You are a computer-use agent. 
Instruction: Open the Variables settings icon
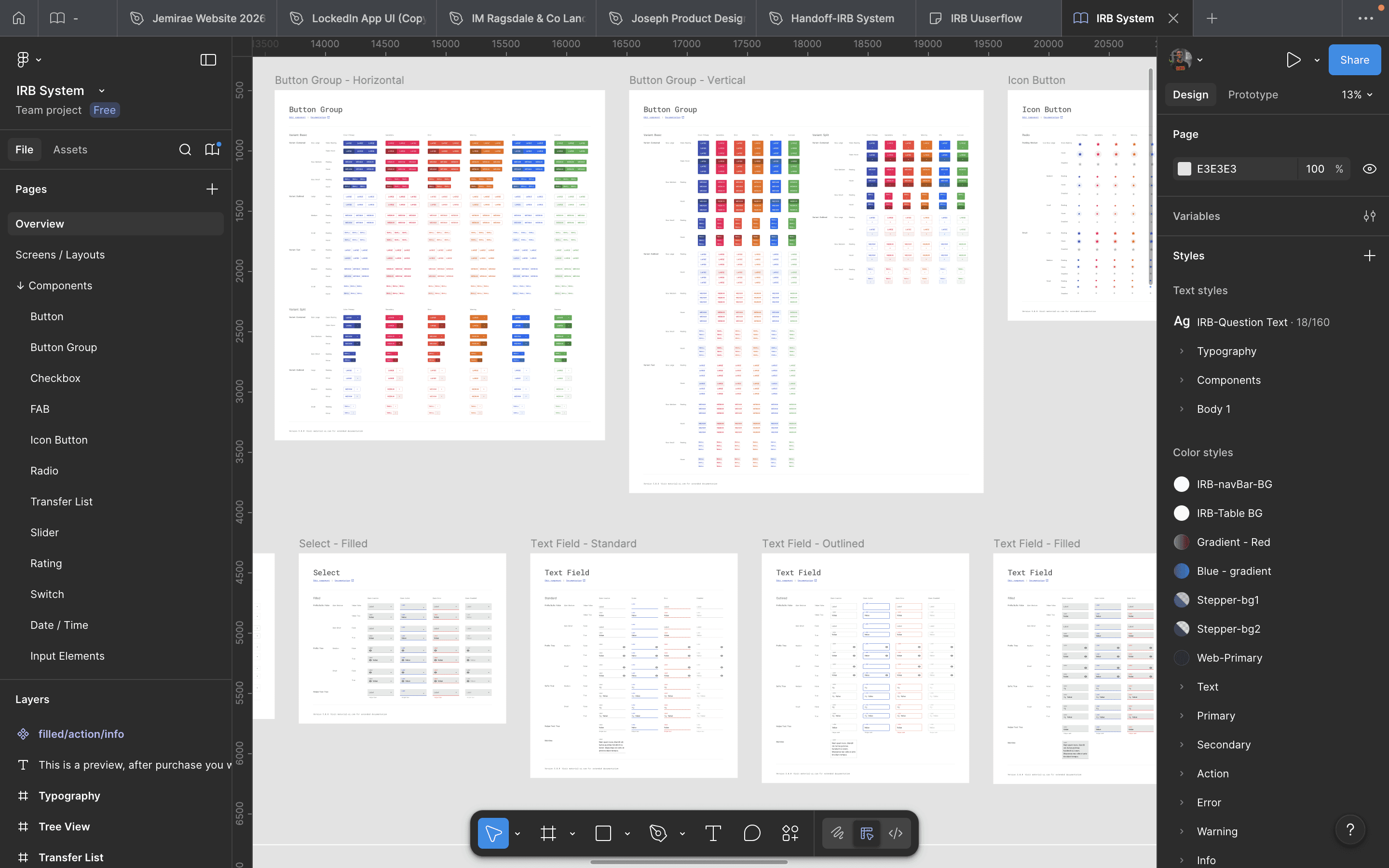(x=1370, y=217)
